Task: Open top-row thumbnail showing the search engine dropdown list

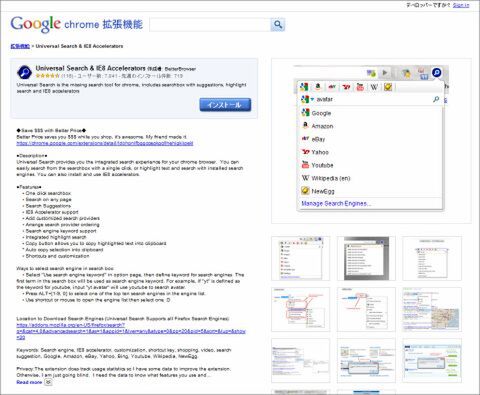Action: (301, 258)
